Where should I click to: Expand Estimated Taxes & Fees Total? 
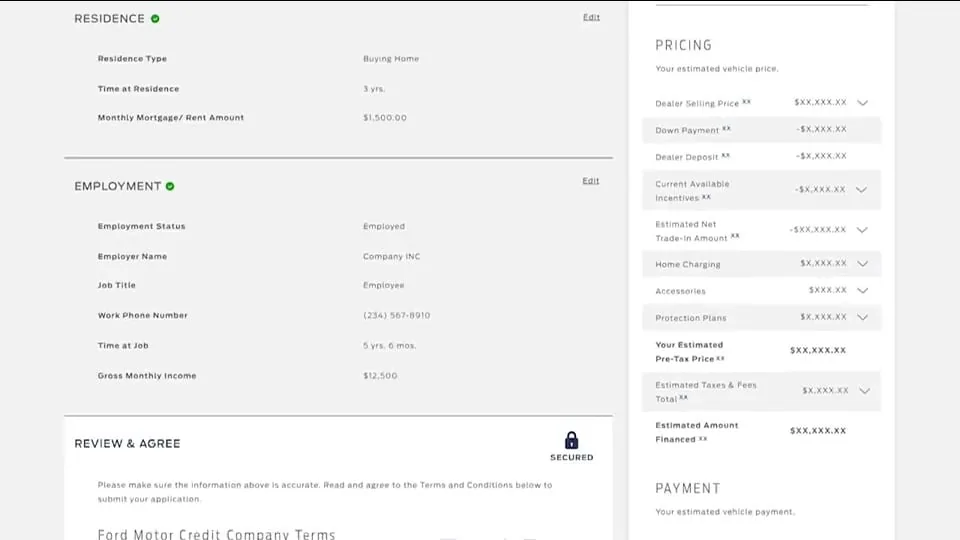[x=864, y=391]
